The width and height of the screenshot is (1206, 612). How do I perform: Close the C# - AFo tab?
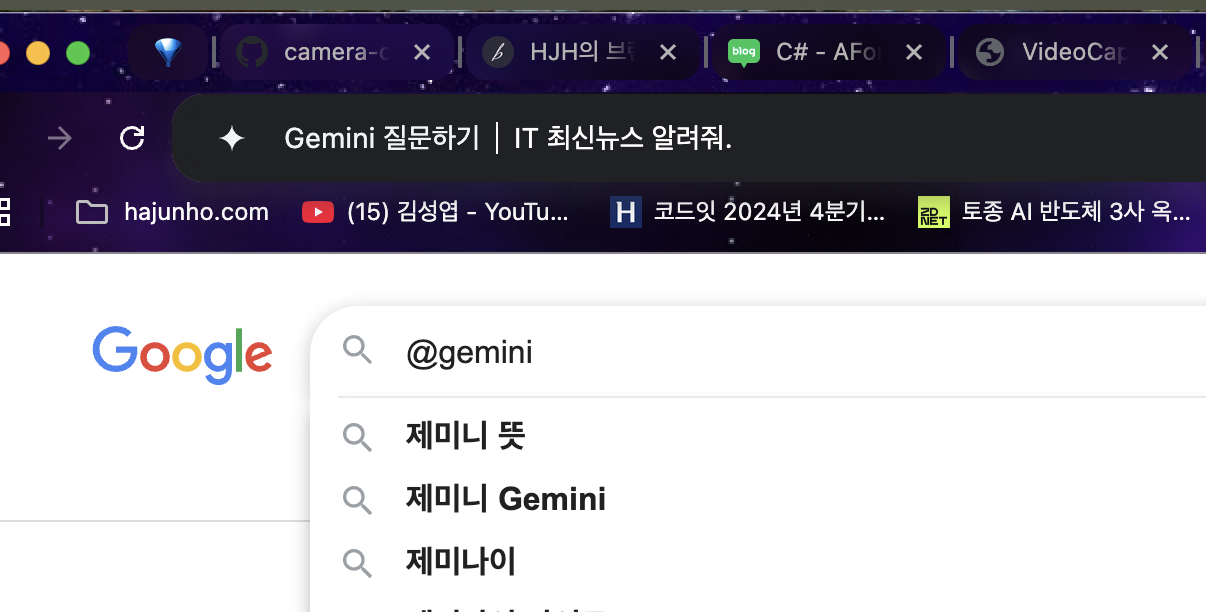914,52
